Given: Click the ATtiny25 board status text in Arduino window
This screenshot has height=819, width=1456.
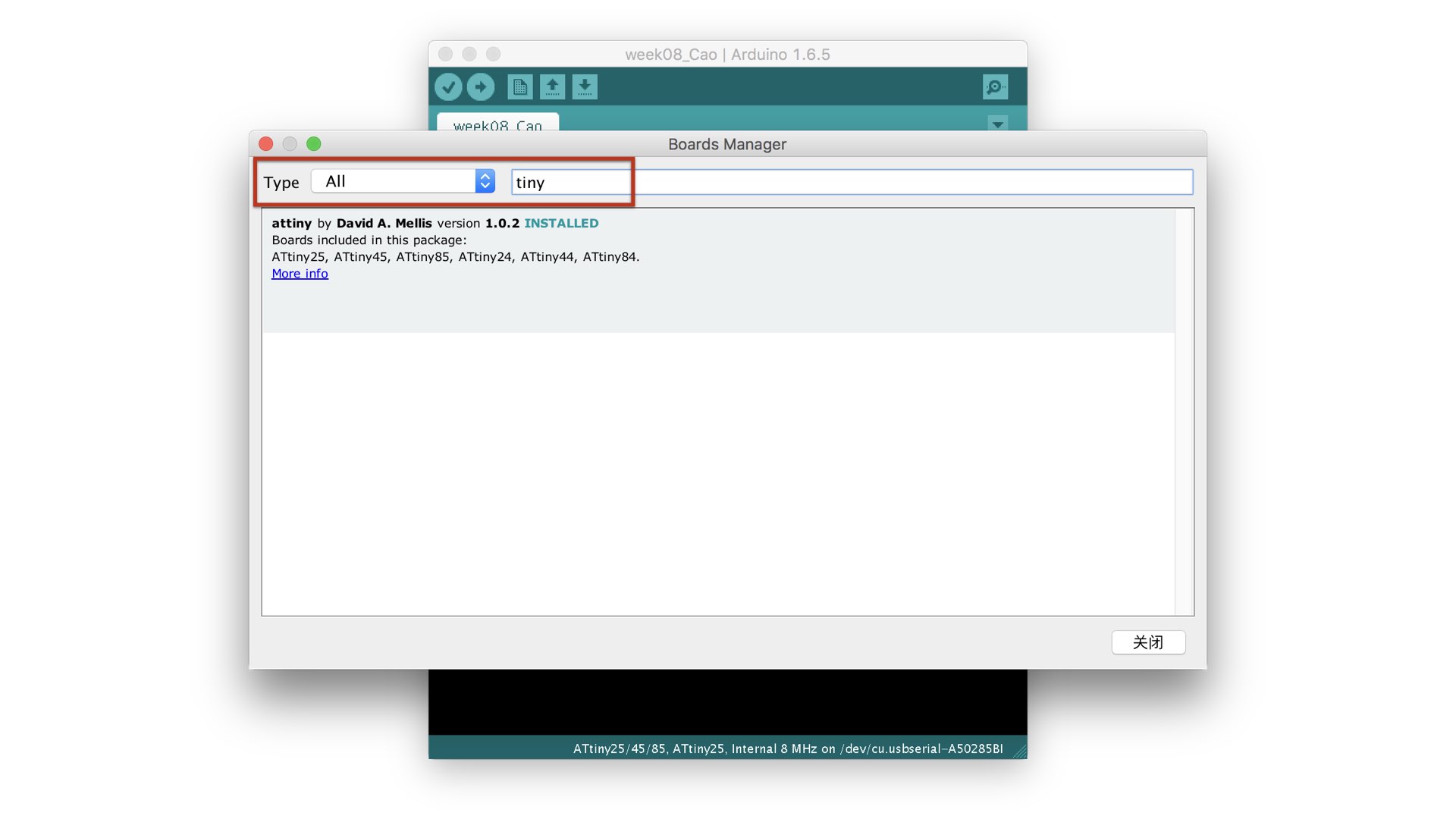Looking at the screenshot, I should point(788,748).
